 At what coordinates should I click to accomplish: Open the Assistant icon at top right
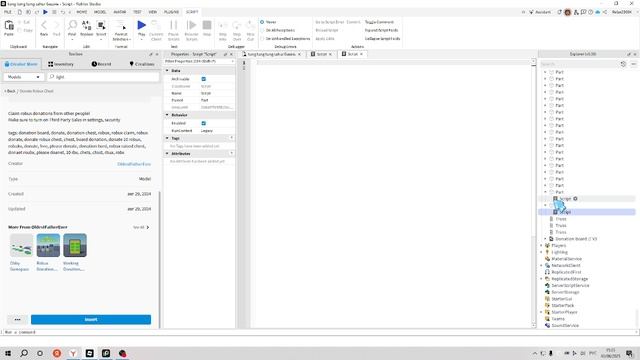pyautogui.click(x=540, y=12)
